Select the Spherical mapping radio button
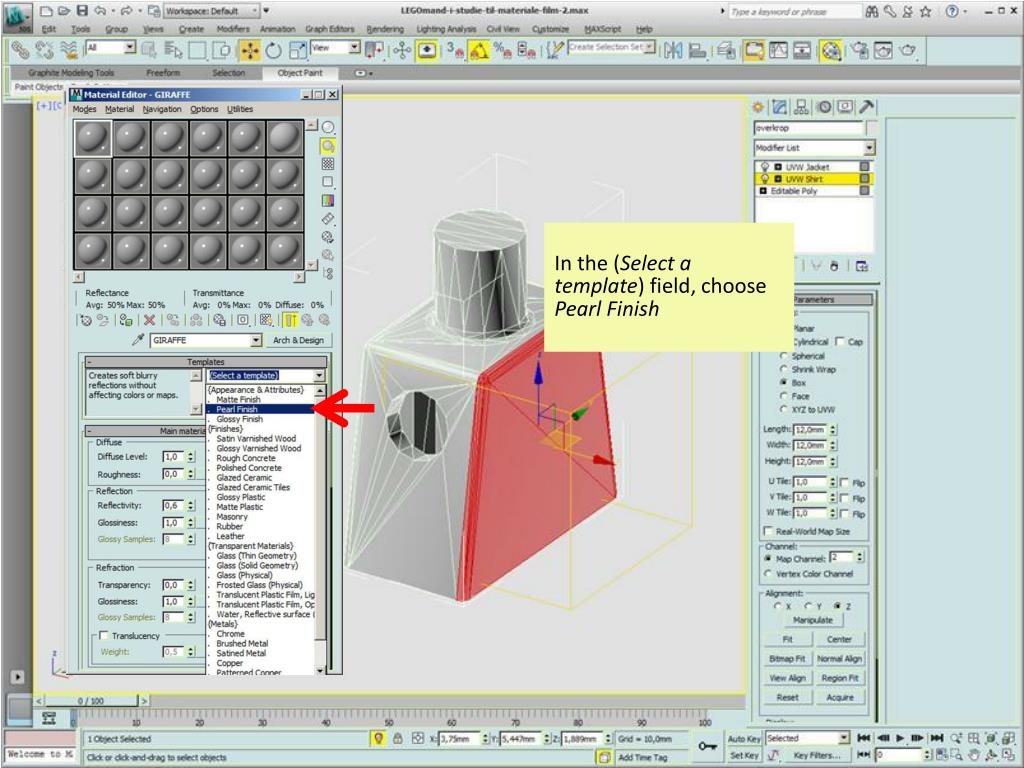The height and width of the screenshot is (768, 1024). pyautogui.click(x=784, y=356)
